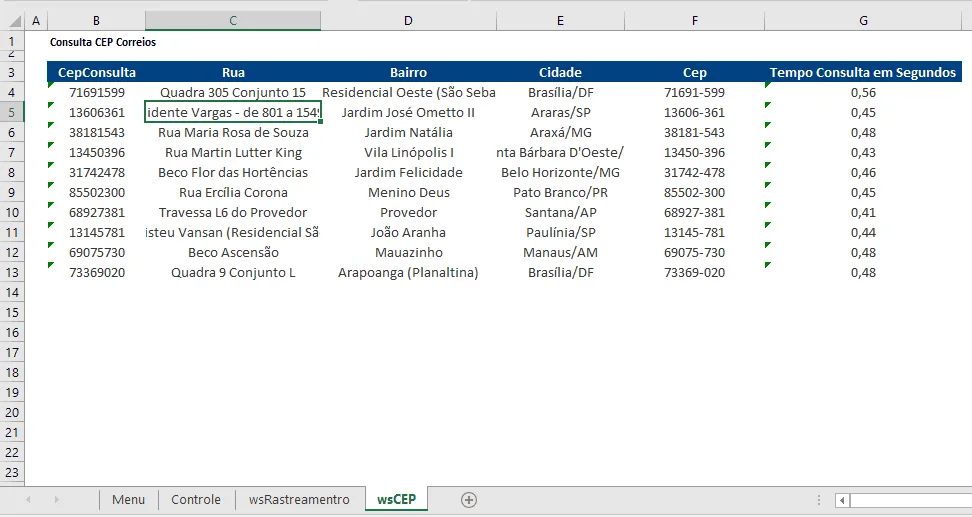Open the Menu sheet tab
Viewport: 972px width, 517px height.
pos(128,500)
